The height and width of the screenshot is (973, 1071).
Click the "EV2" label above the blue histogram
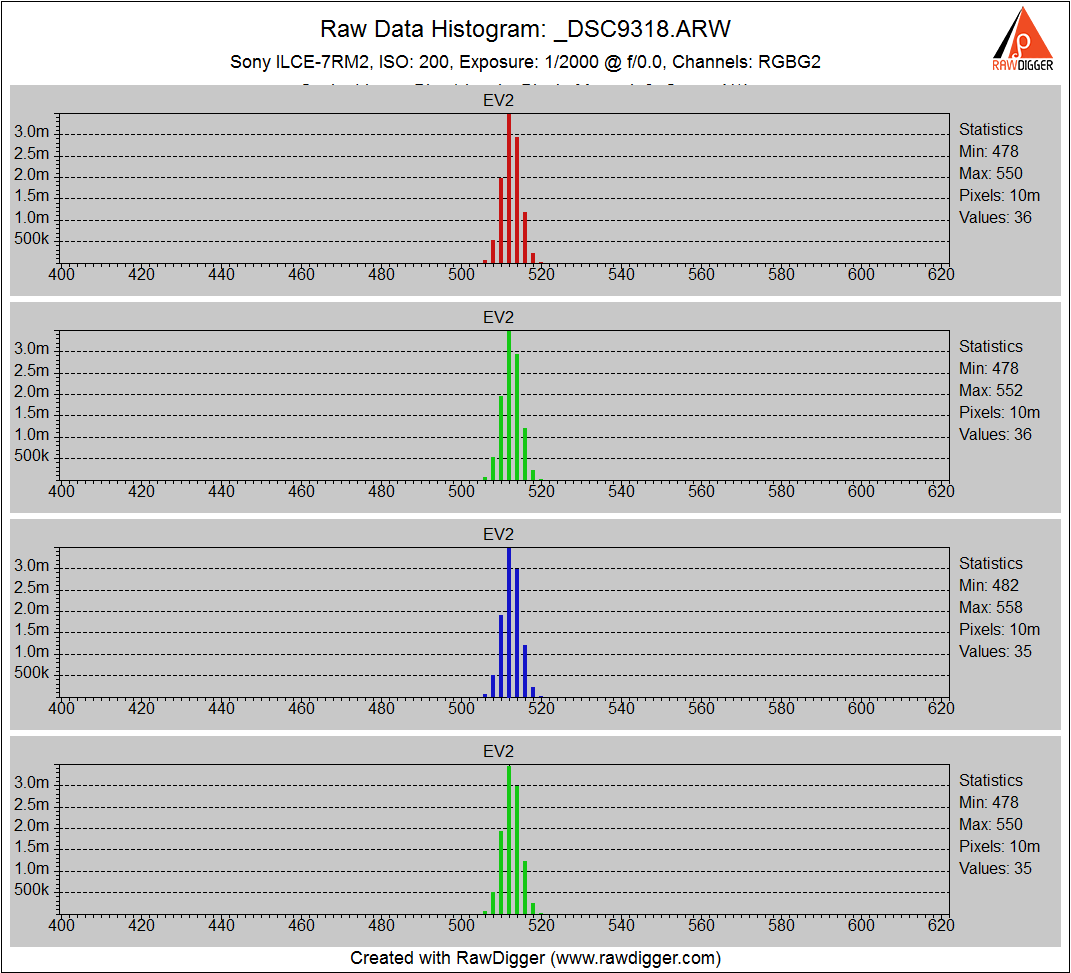pos(498,535)
